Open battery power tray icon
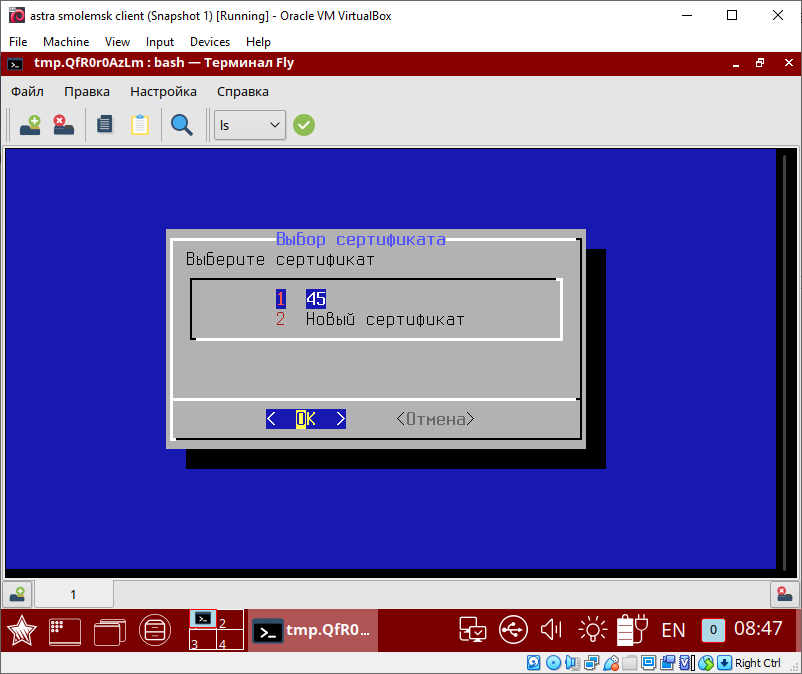Screen dimensions: 802x674 pos(632,630)
